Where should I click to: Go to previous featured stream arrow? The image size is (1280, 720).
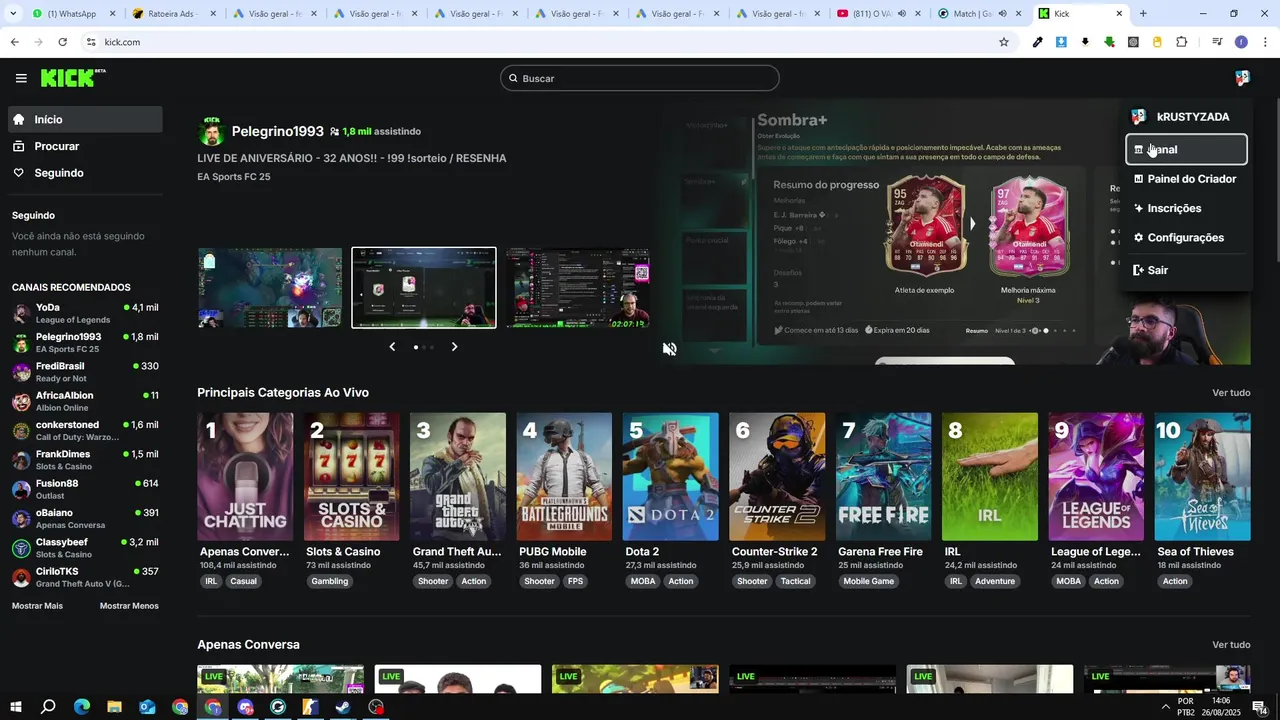(x=392, y=347)
